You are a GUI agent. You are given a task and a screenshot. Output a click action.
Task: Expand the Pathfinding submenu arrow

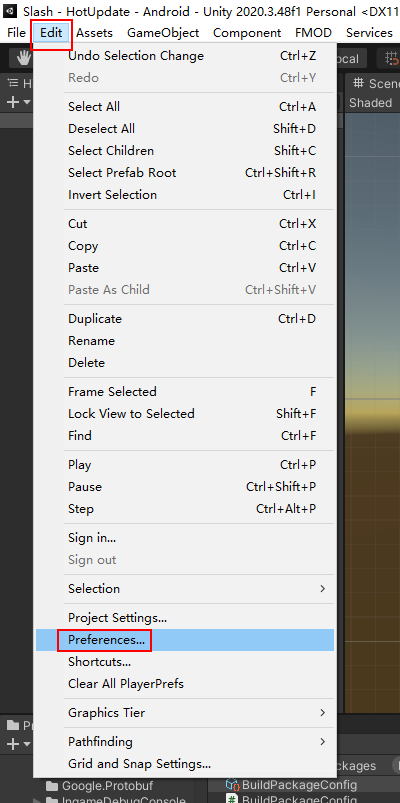[x=322, y=742]
